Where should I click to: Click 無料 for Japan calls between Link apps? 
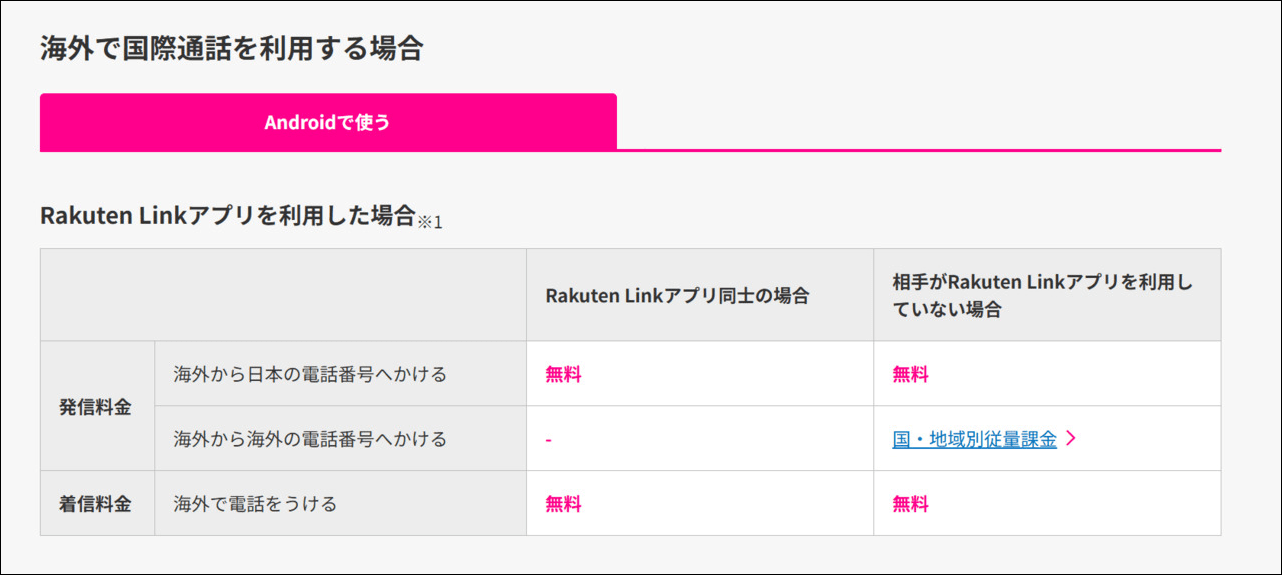click(563, 374)
